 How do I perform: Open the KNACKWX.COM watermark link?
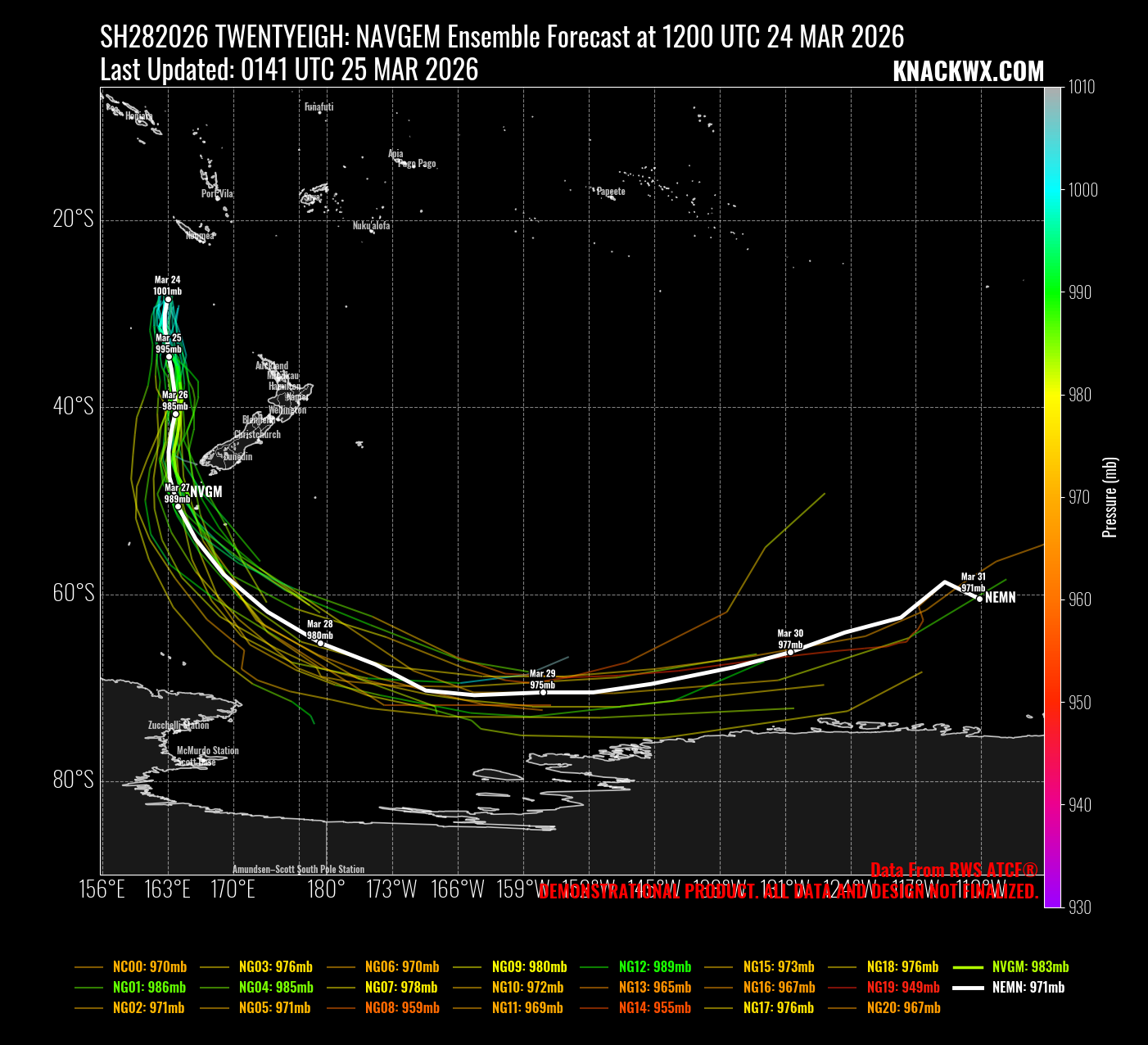coord(968,72)
